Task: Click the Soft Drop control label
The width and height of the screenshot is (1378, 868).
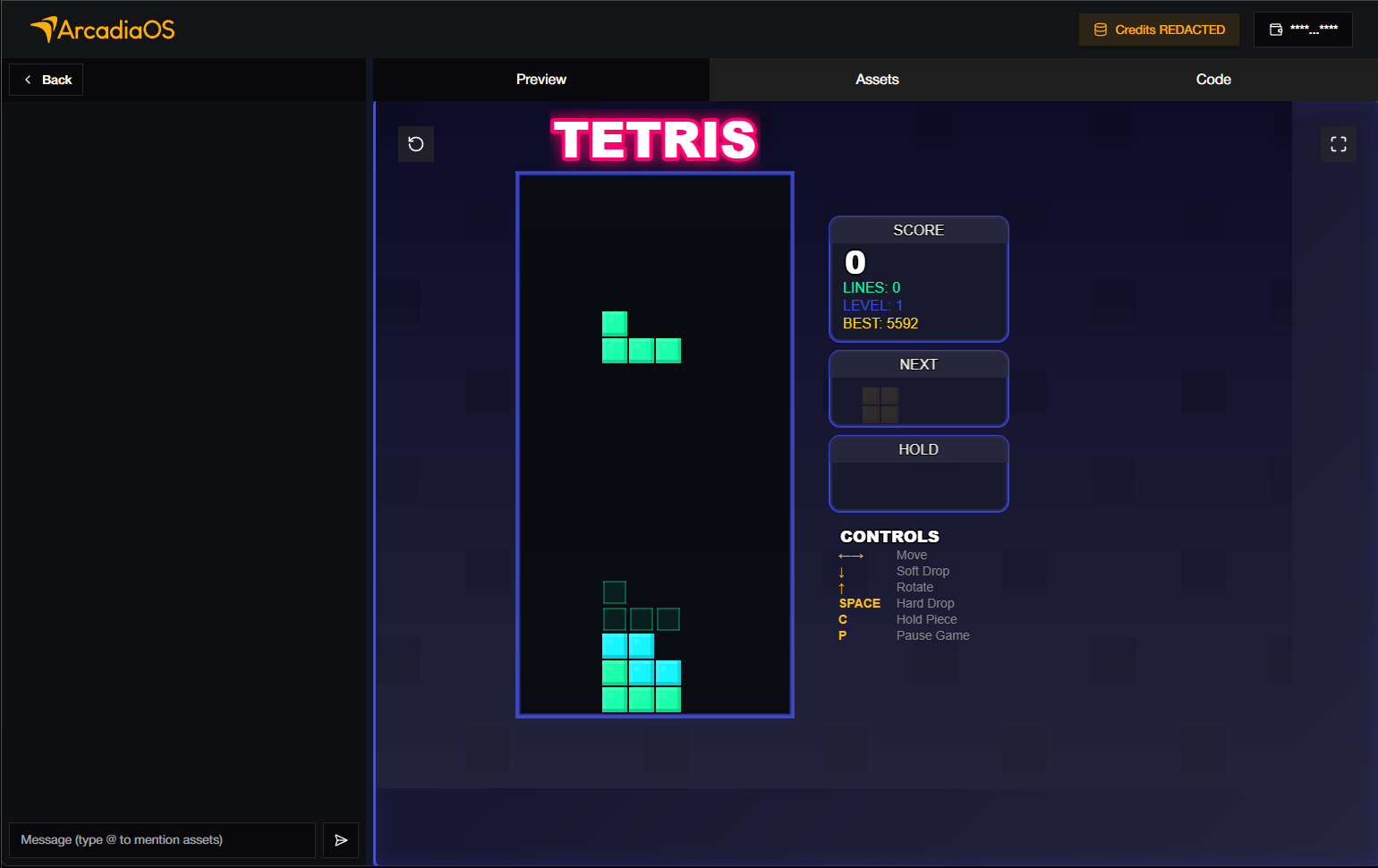Action: (923, 571)
